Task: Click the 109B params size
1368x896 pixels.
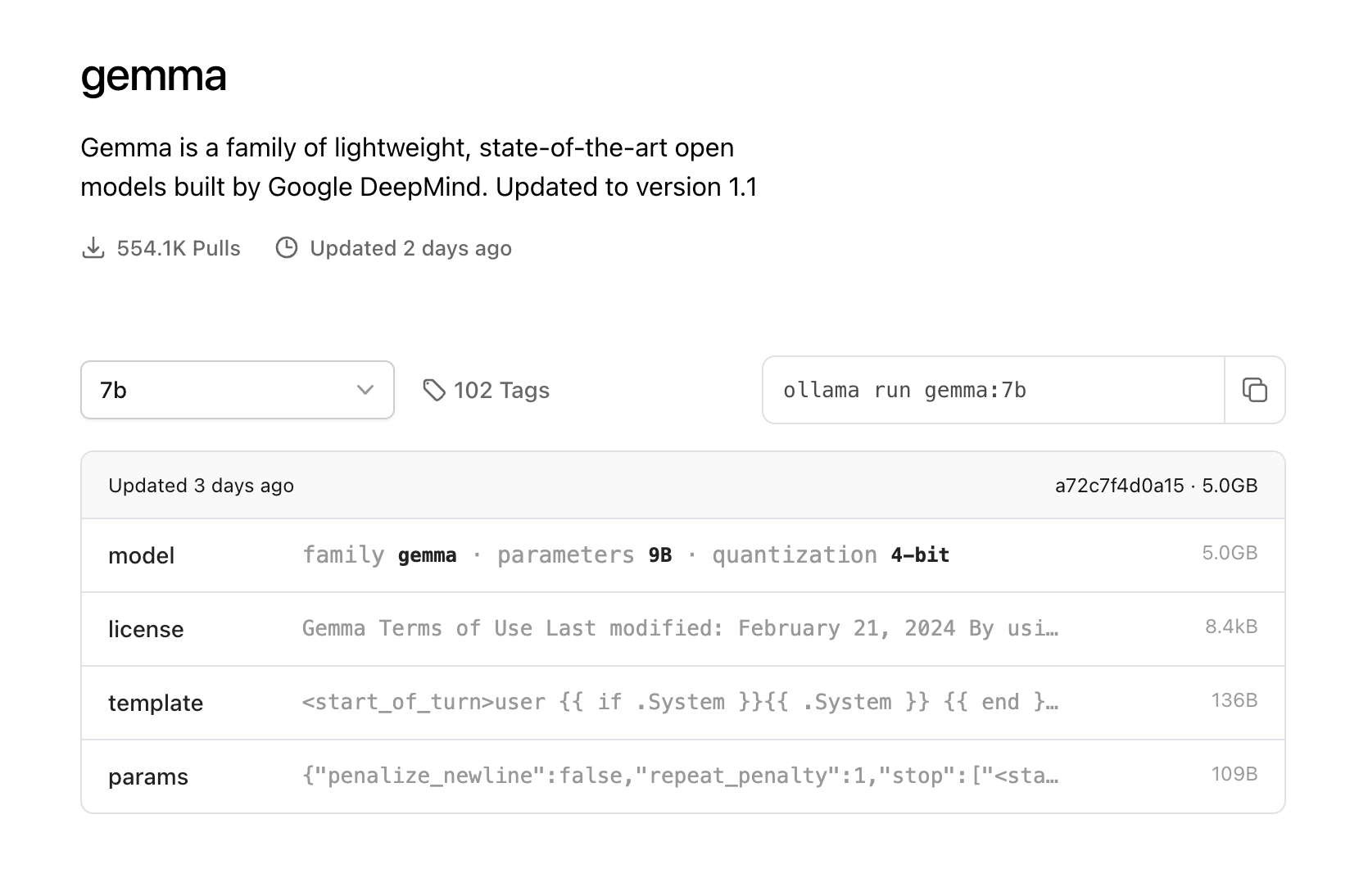Action: [x=1234, y=774]
